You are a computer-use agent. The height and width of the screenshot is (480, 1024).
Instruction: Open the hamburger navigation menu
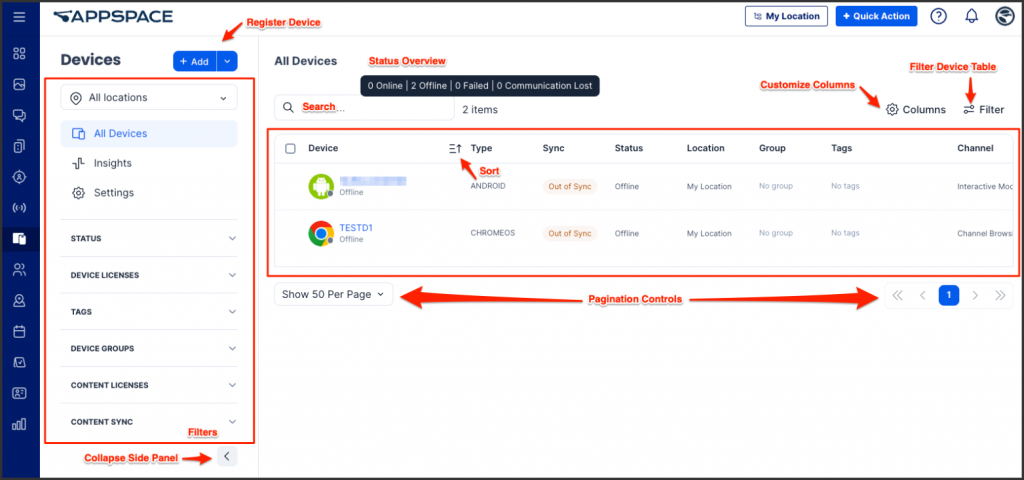(x=19, y=16)
